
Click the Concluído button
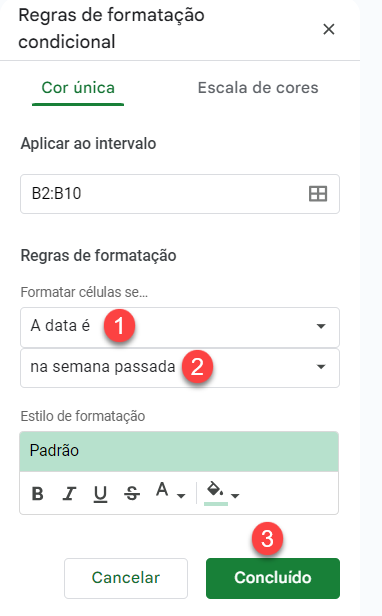pos(273,578)
